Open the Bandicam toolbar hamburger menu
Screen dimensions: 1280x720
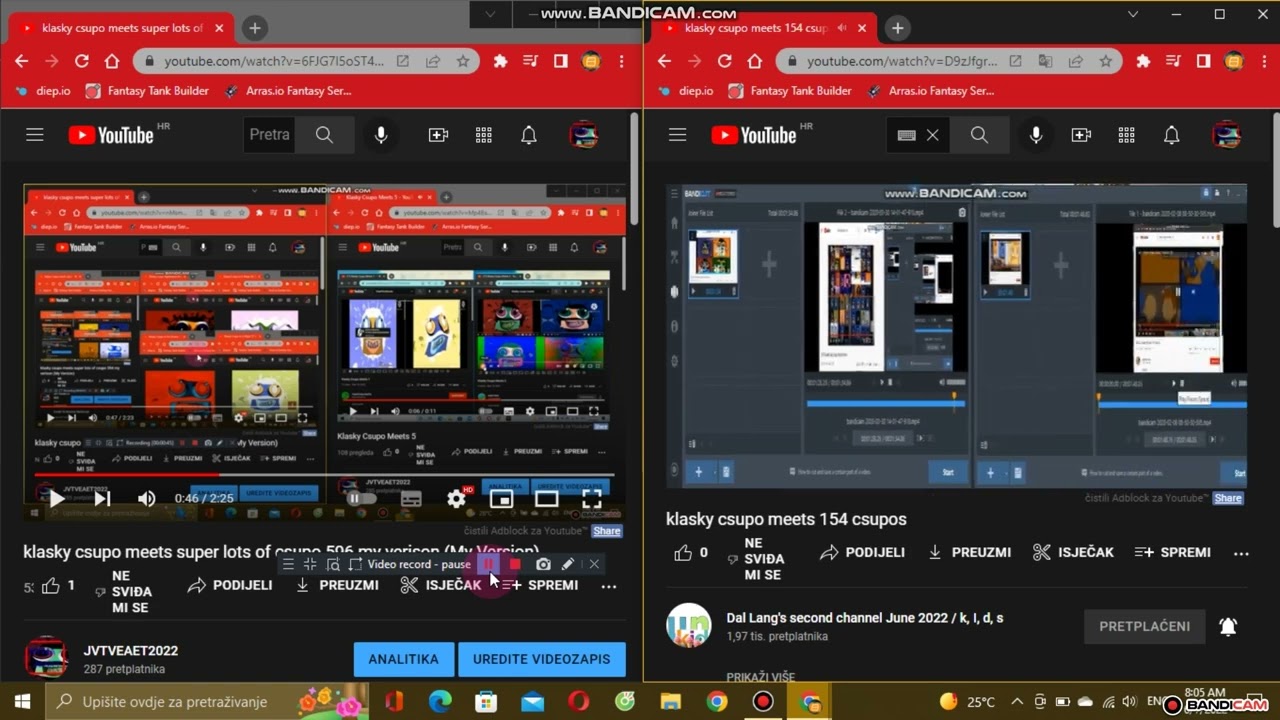tap(288, 564)
